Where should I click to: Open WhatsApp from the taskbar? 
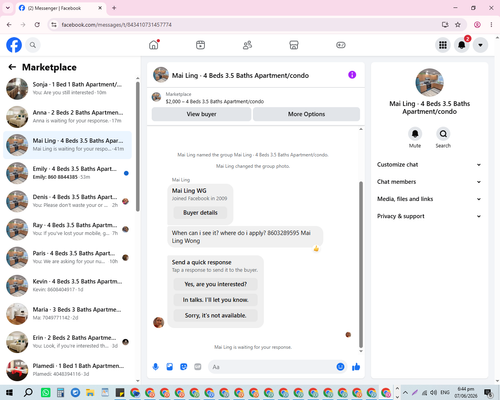[x=46, y=392]
